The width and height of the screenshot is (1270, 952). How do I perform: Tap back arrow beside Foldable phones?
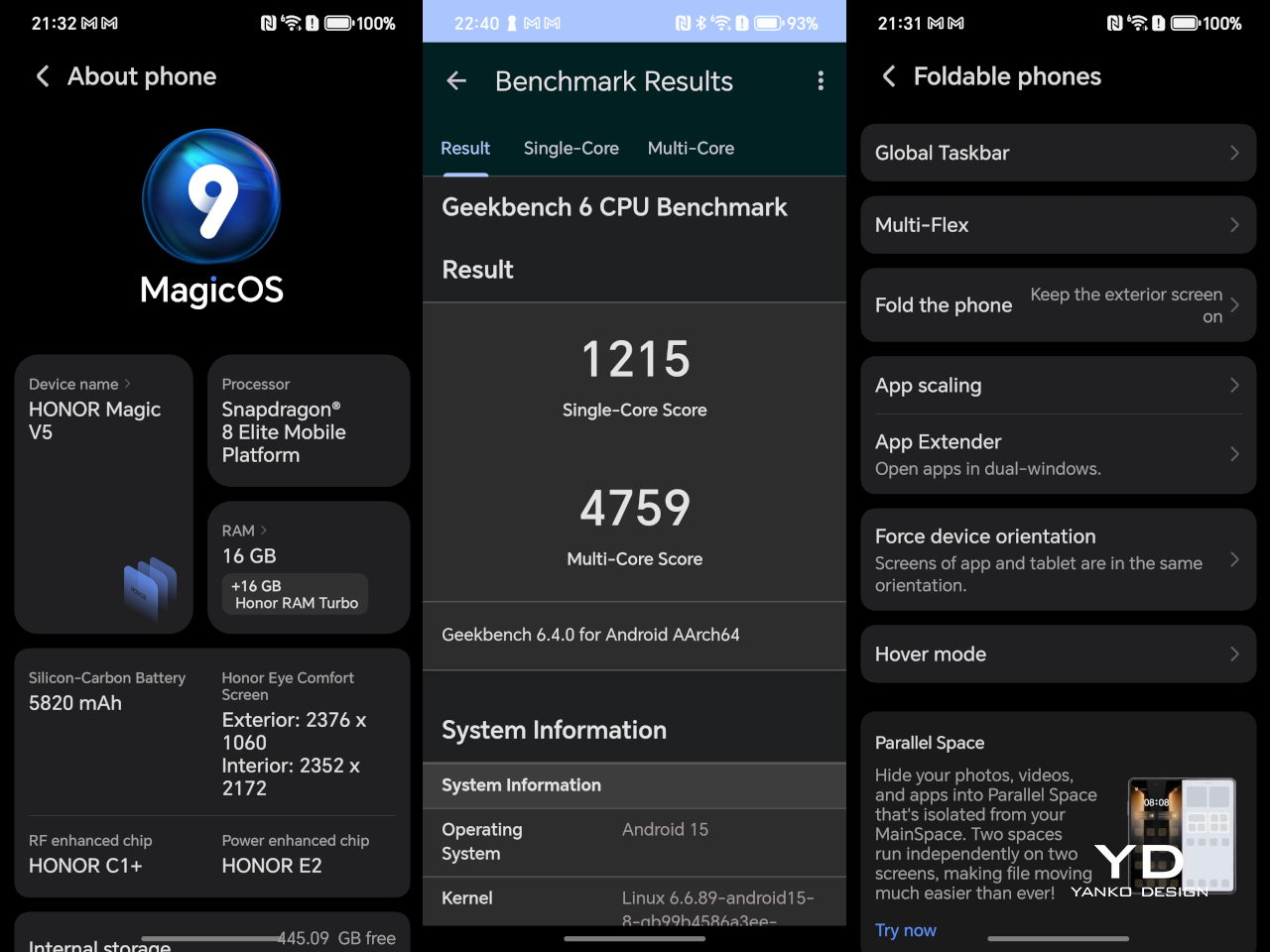(889, 76)
